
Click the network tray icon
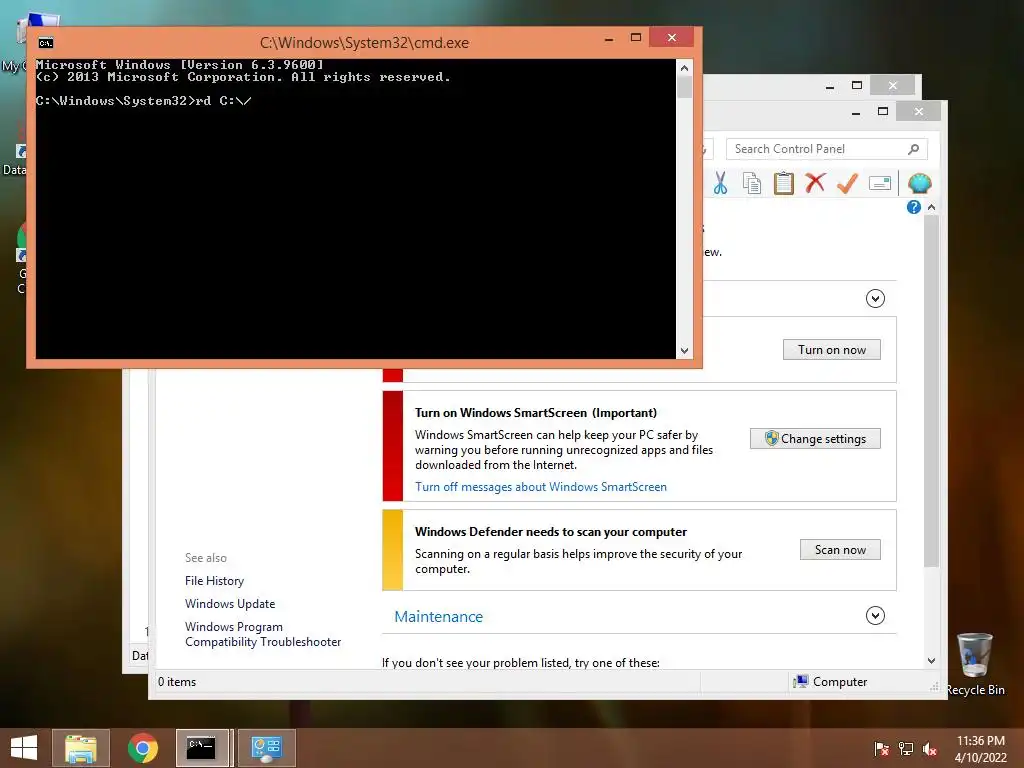[906, 748]
